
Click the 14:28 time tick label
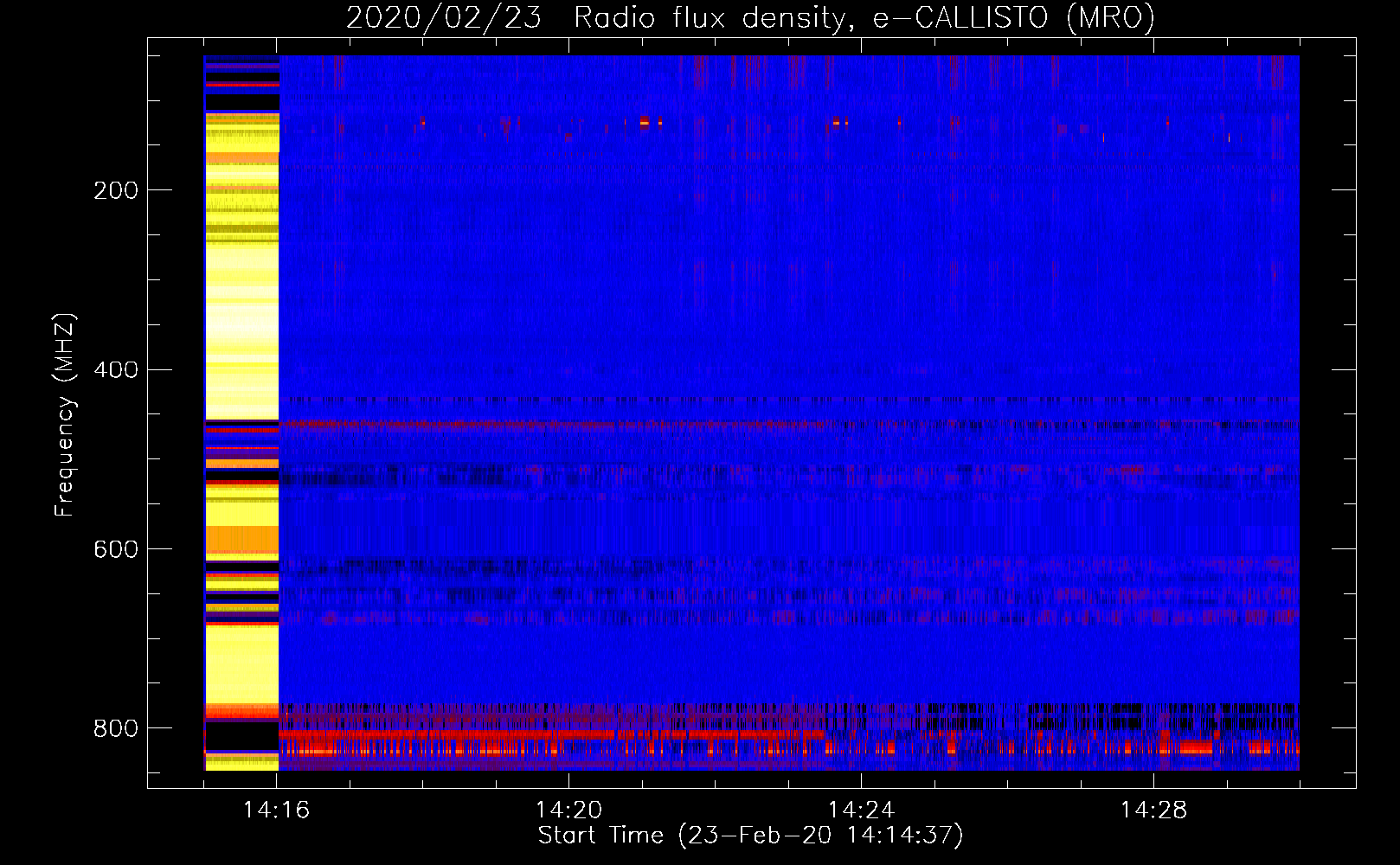[x=1153, y=811]
